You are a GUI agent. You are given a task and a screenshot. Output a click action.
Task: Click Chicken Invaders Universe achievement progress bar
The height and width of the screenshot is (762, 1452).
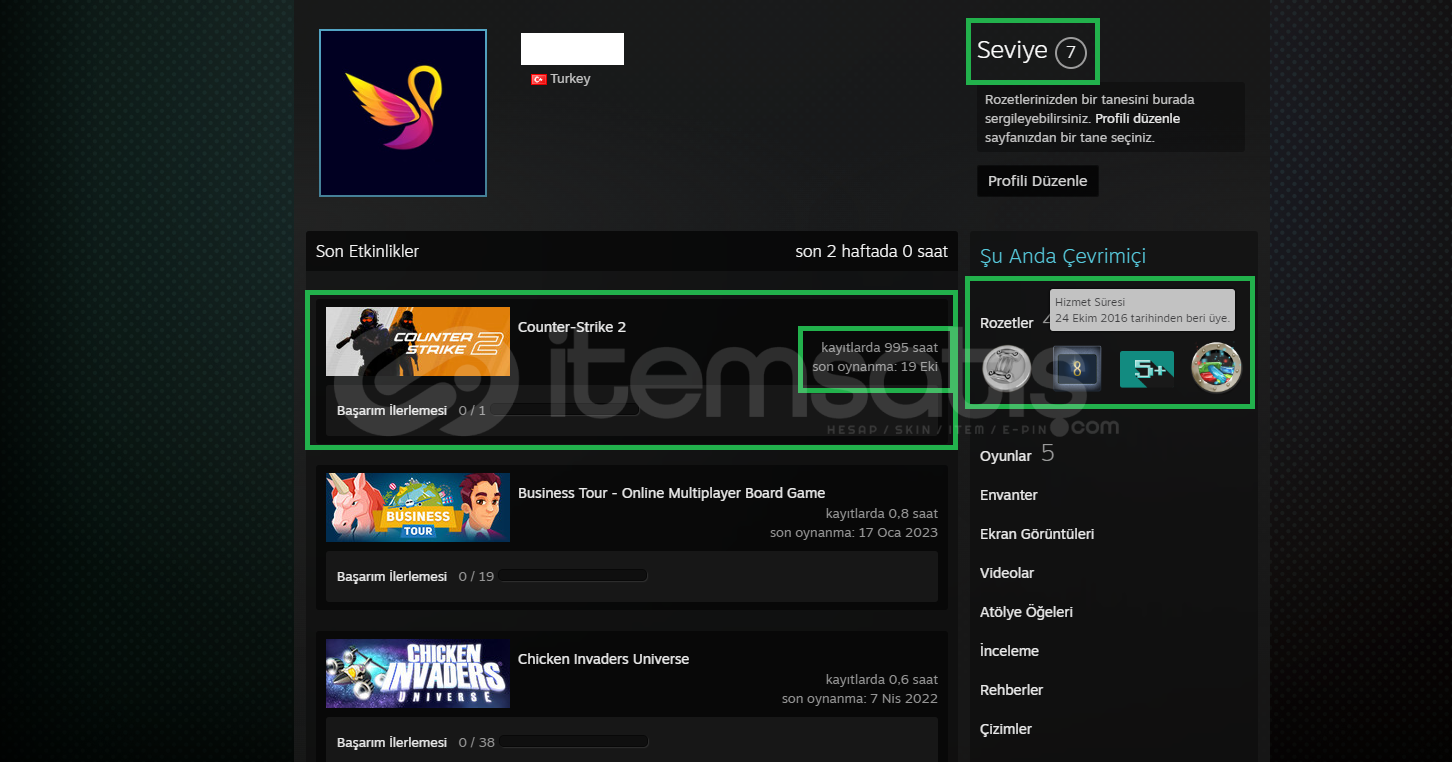pos(574,742)
